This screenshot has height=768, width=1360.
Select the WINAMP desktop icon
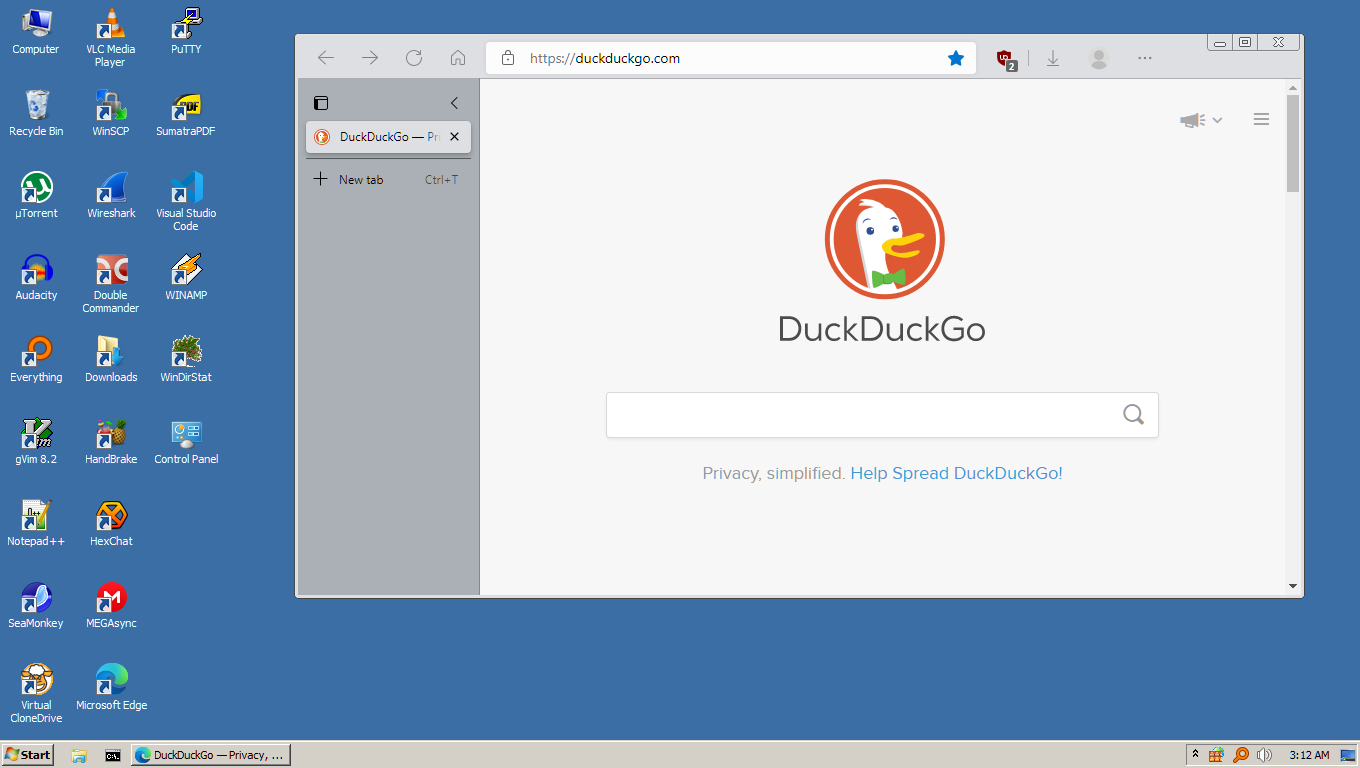(186, 278)
